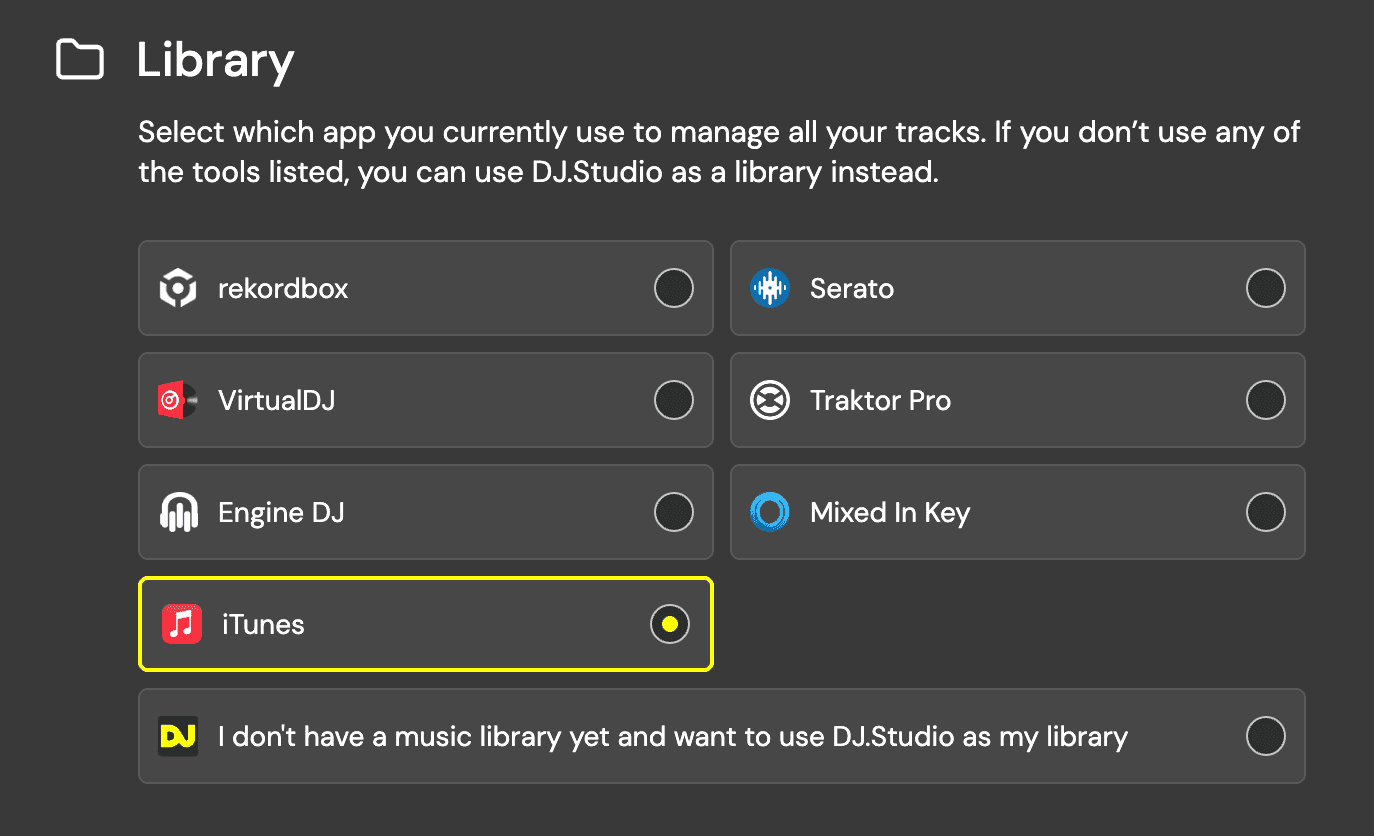Click the yellow DJ.Studio logo icon
The width and height of the screenshot is (1374, 836).
click(177, 736)
